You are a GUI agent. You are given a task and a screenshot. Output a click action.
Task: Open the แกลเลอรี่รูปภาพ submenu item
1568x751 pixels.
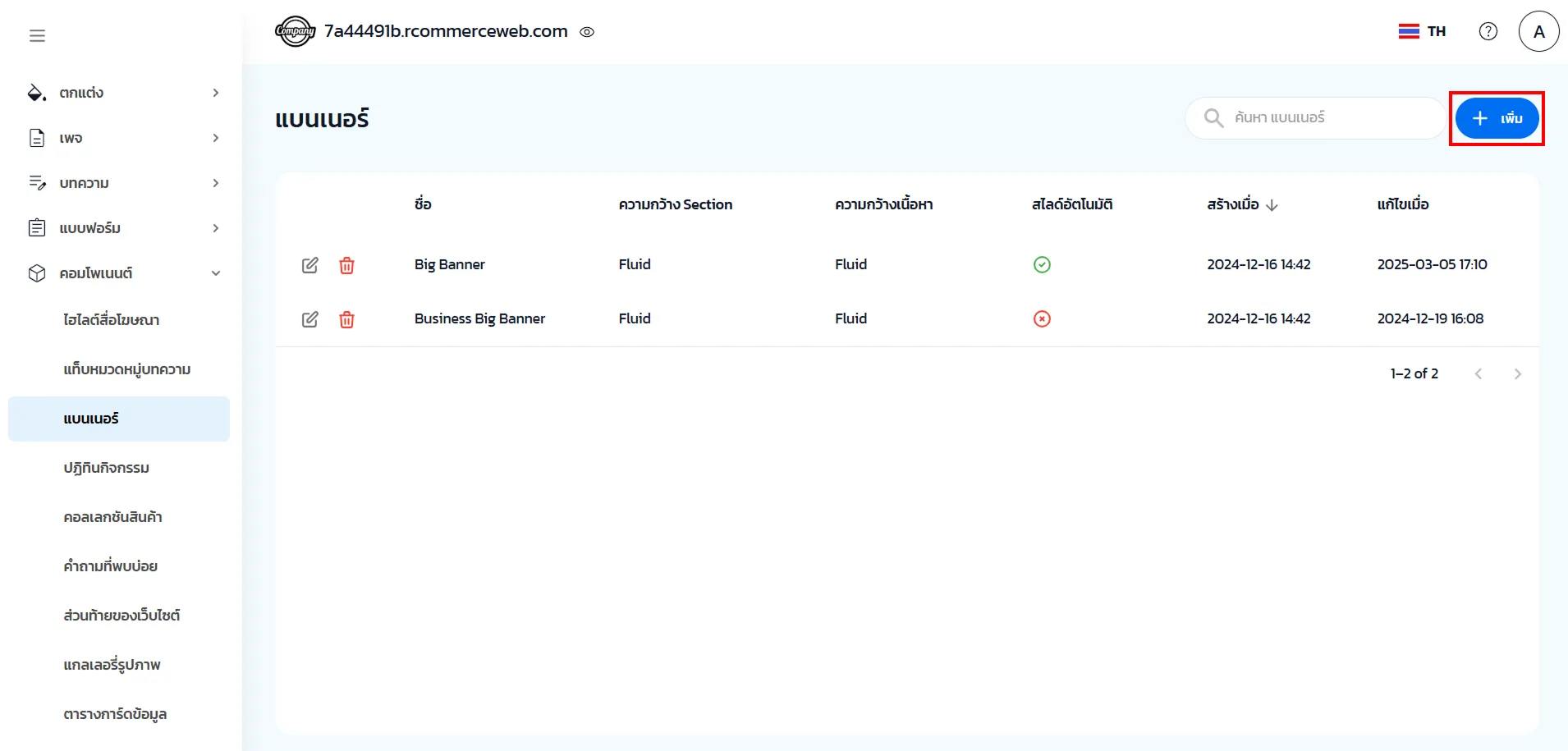119,665
